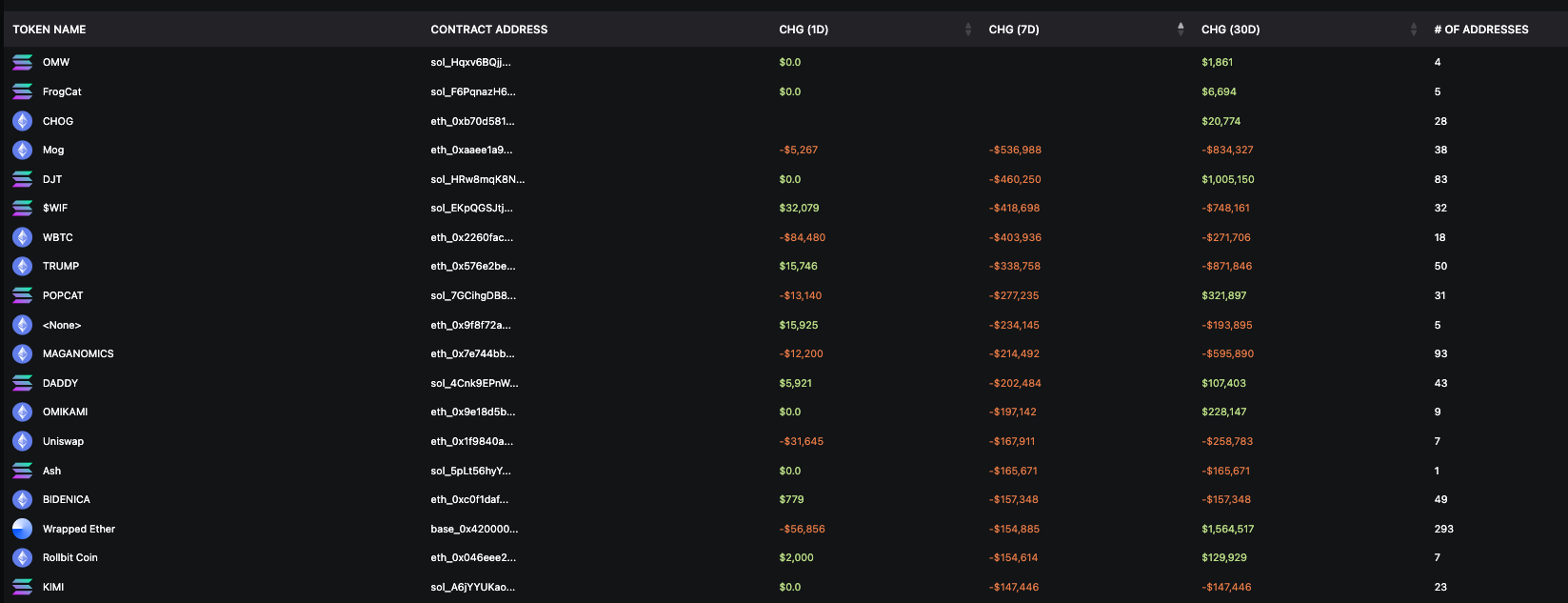Sort by CHG (30D) using its sort arrows

click(1413, 30)
